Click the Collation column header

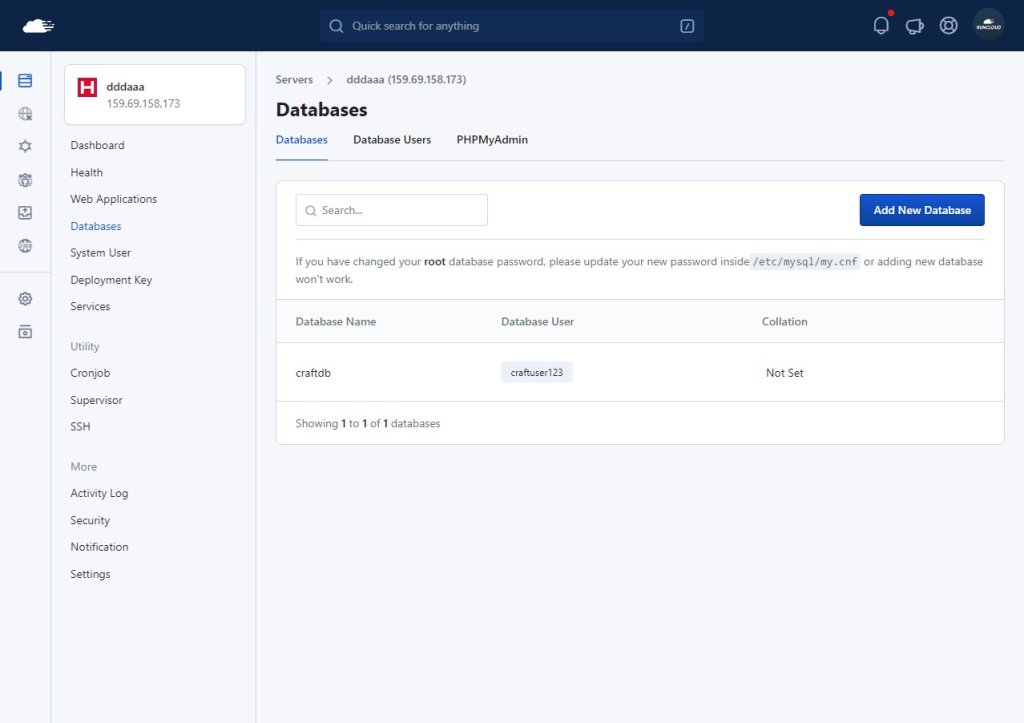click(784, 321)
